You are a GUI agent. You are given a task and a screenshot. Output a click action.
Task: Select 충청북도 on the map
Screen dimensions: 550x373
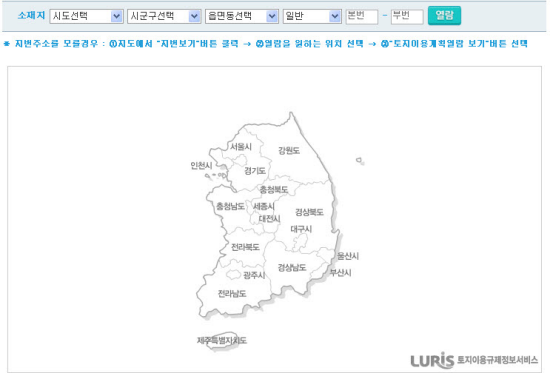(274, 189)
